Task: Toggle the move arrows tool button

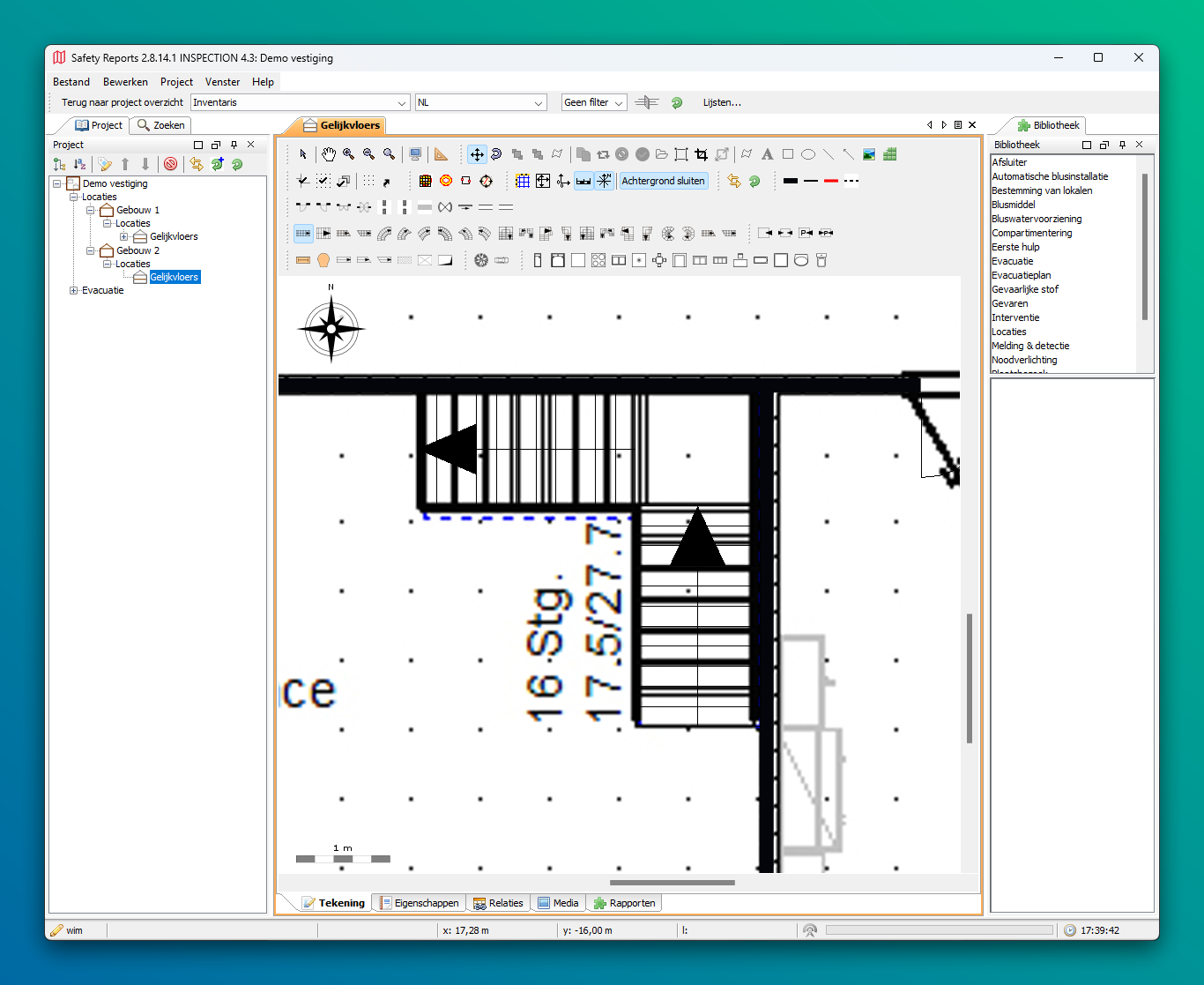Action: click(477, 154)
